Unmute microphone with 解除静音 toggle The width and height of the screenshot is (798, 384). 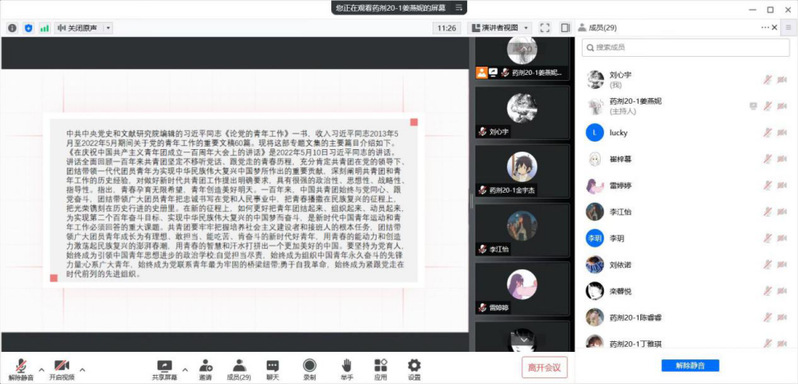pyautogui.click(x=21, y=370)
